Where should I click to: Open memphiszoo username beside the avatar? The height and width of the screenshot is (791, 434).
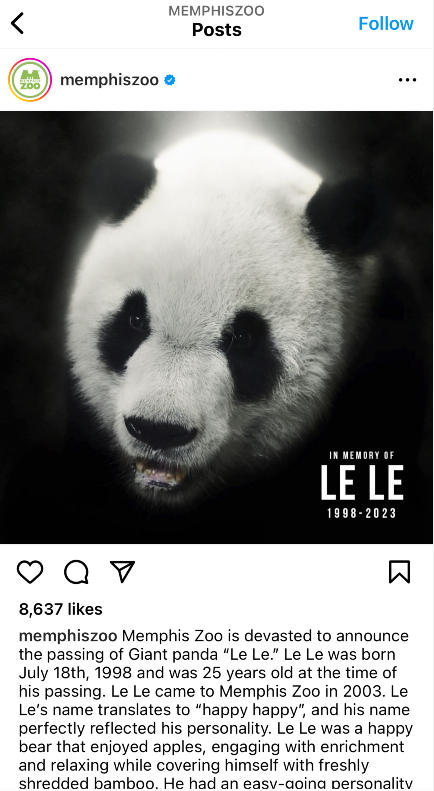pos(109,80)
